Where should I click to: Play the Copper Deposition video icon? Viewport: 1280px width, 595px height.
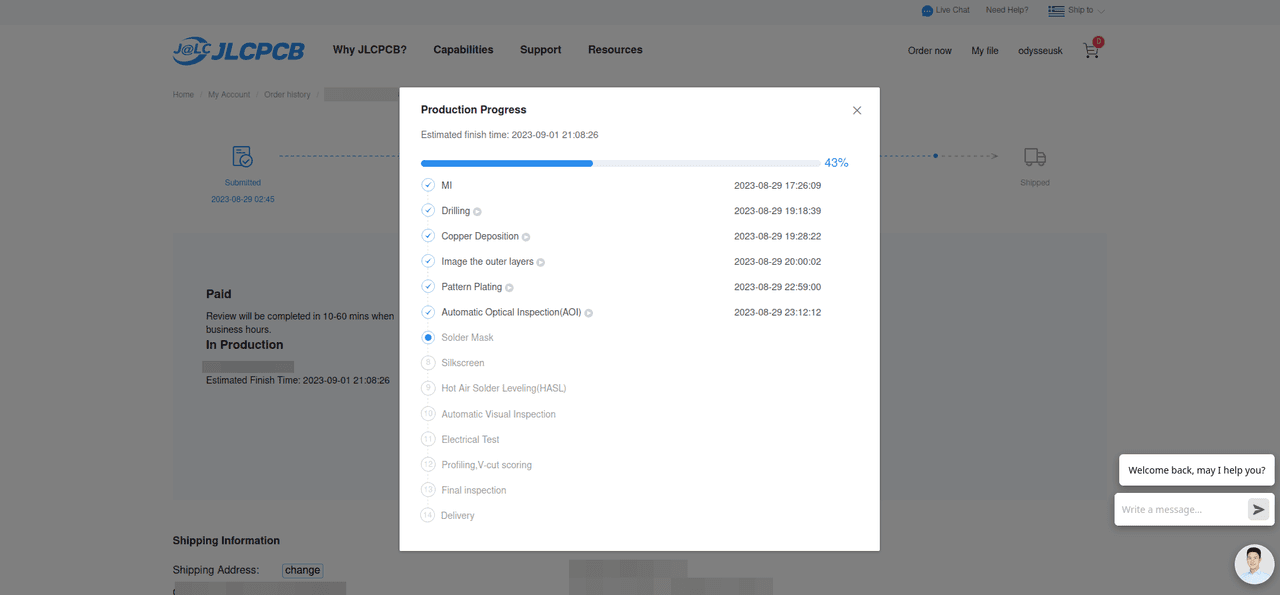click(526, 237)
